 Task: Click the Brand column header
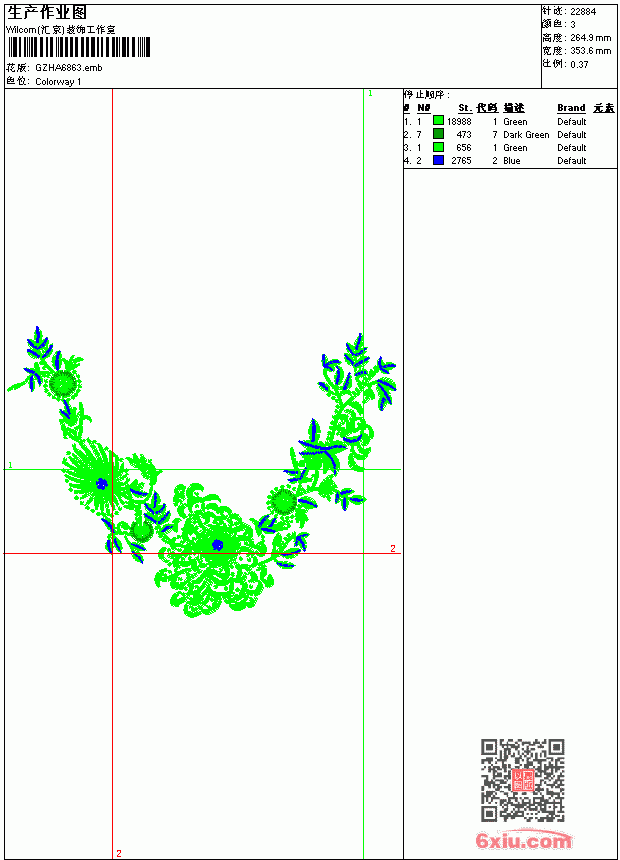tap(571, 108)
